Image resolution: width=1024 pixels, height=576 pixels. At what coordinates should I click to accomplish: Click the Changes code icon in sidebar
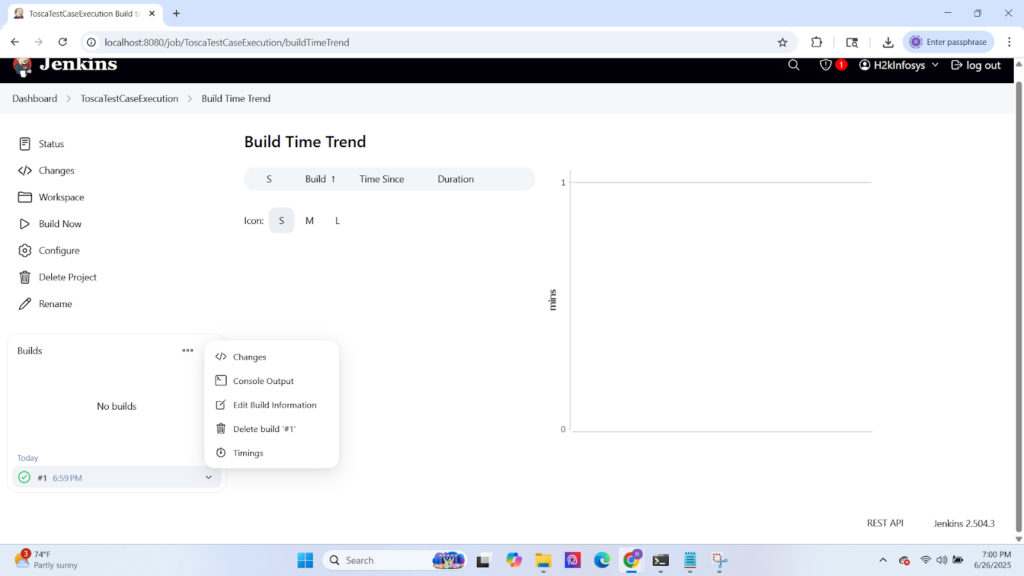[24, 170]
